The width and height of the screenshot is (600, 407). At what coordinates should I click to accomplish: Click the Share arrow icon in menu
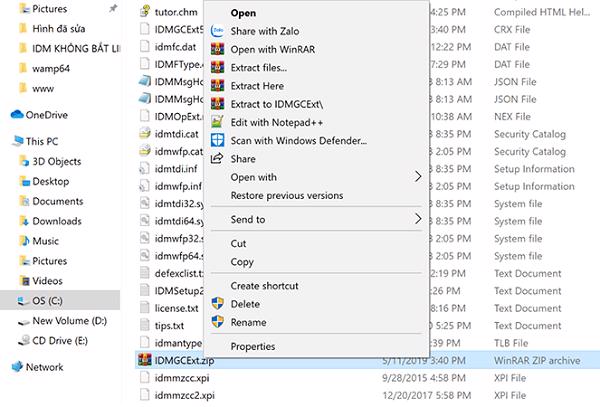click(217, 158)
